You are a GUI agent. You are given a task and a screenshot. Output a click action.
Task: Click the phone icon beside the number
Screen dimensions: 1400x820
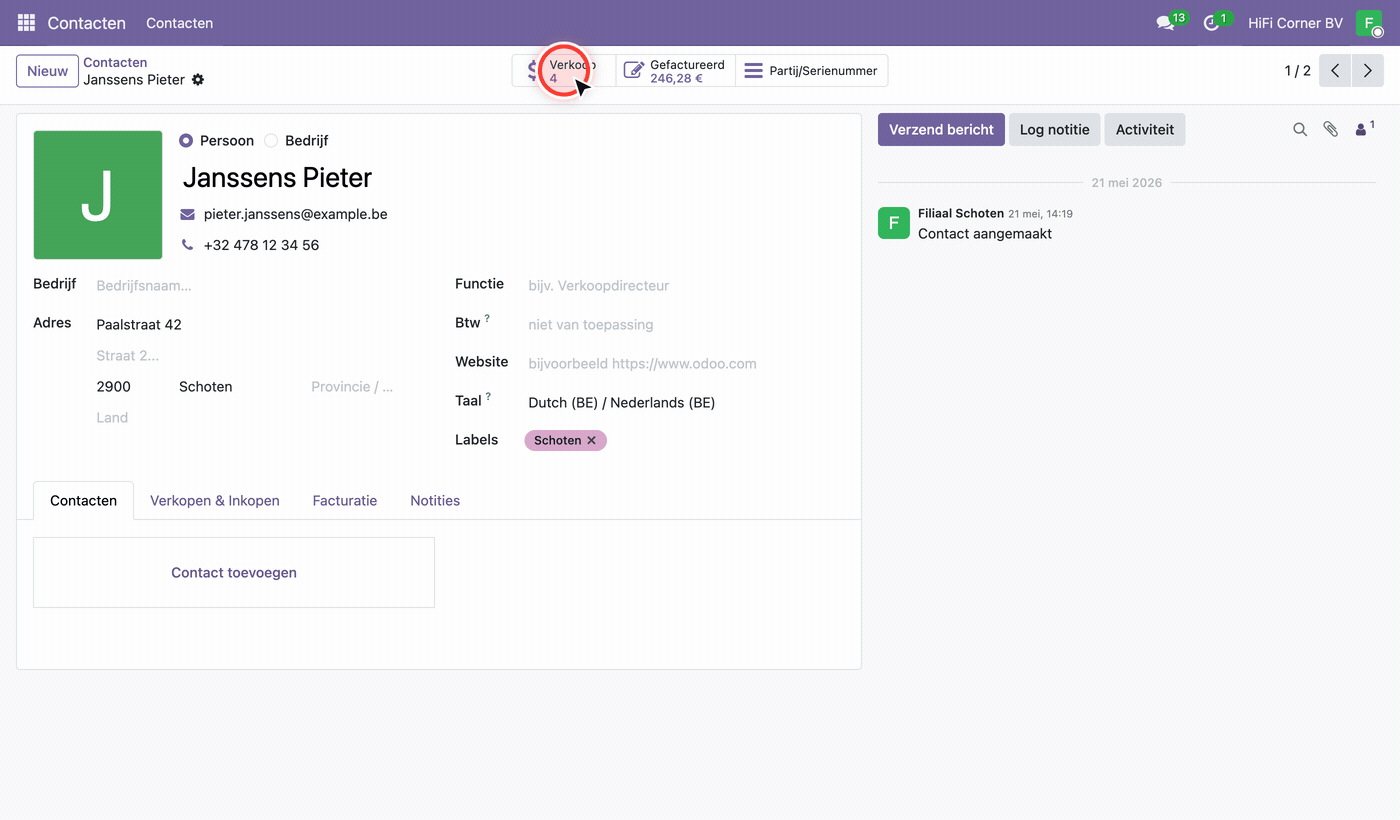pyautogui.click(x=187, y=245)
